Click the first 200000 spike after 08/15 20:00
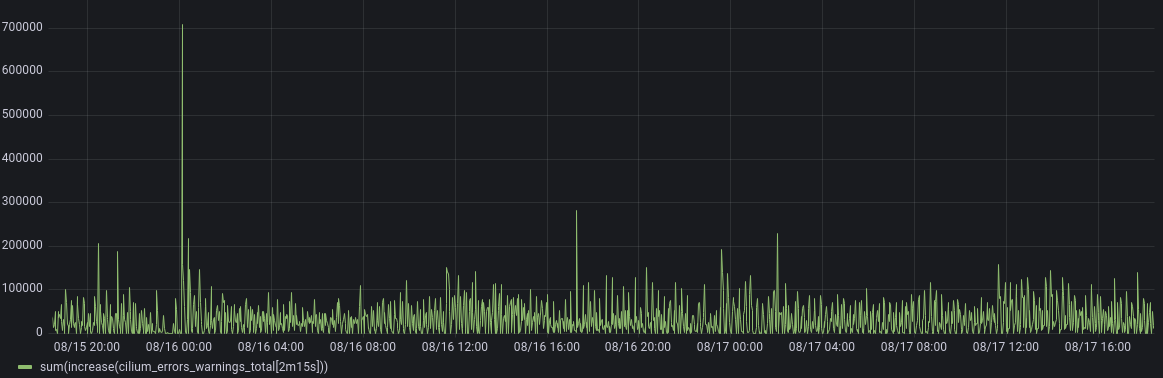Image resolution: width=1163 pixels, height=378 pixels. (98, 243)
